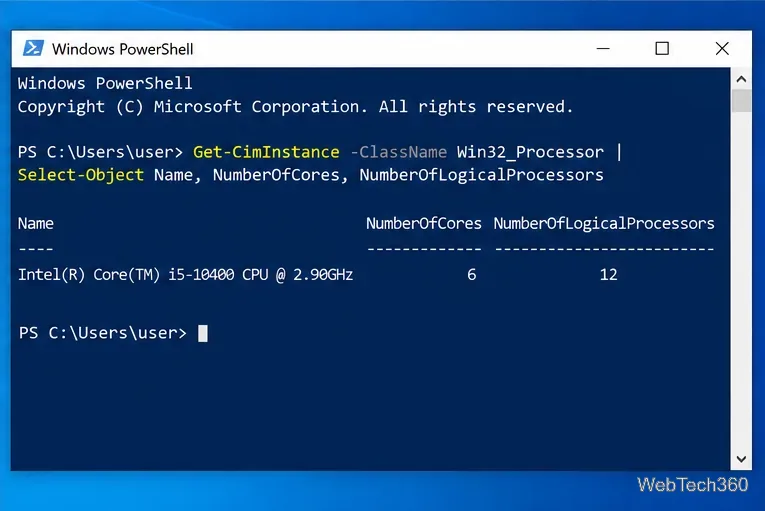The image size is (765, 511).
Task: Minimize the Windows PowerShell window
Action: [603, 48]
